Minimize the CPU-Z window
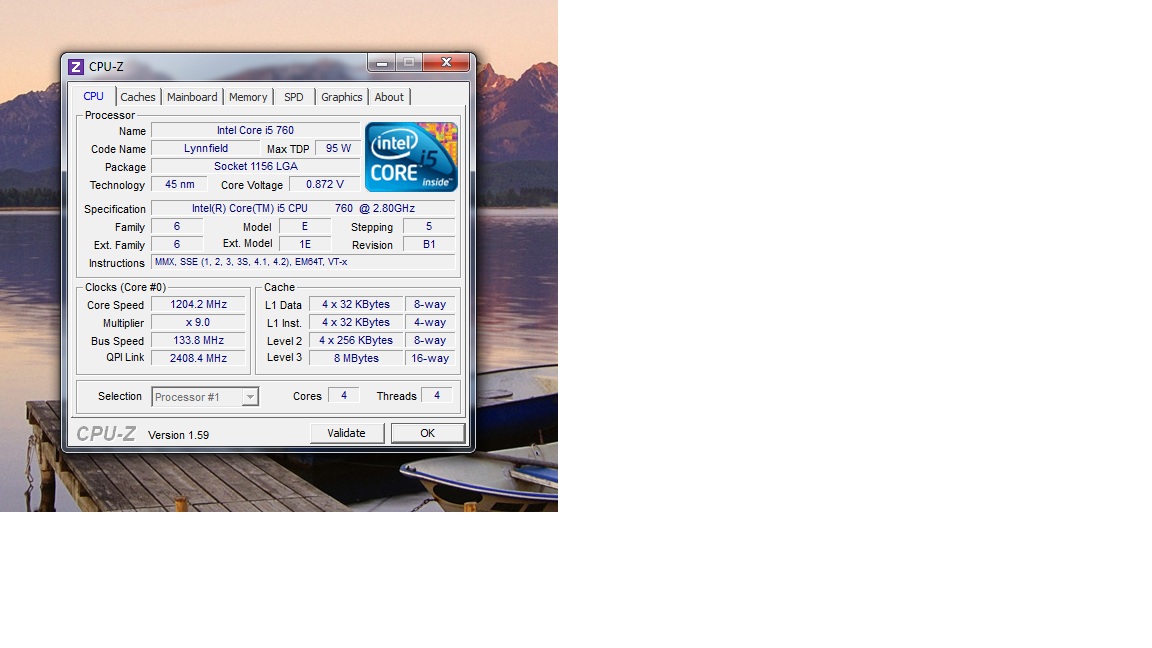This screenshot has height=648, width=1152. 382,63
